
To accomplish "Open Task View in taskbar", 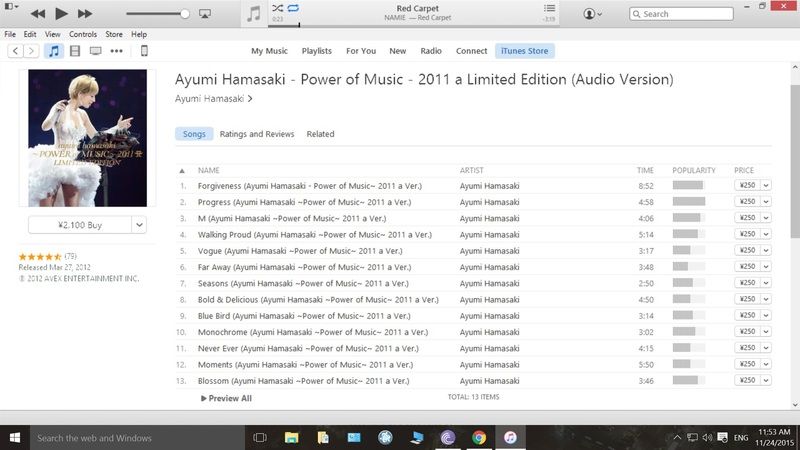I will (260, 438).
